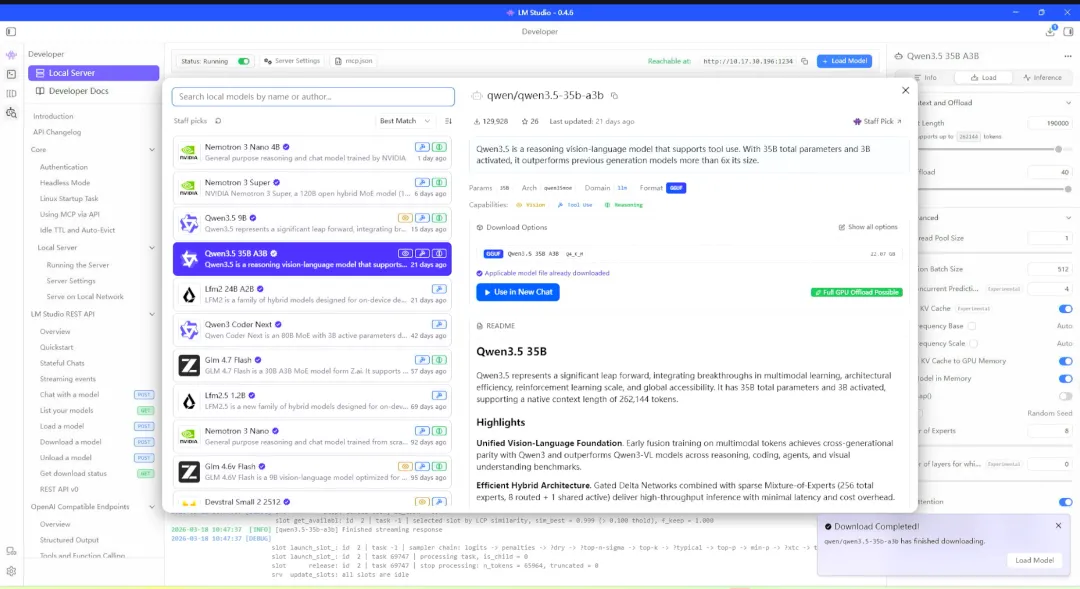Click the vision badge on Devstral Small 2 2512

pos(422,502)
